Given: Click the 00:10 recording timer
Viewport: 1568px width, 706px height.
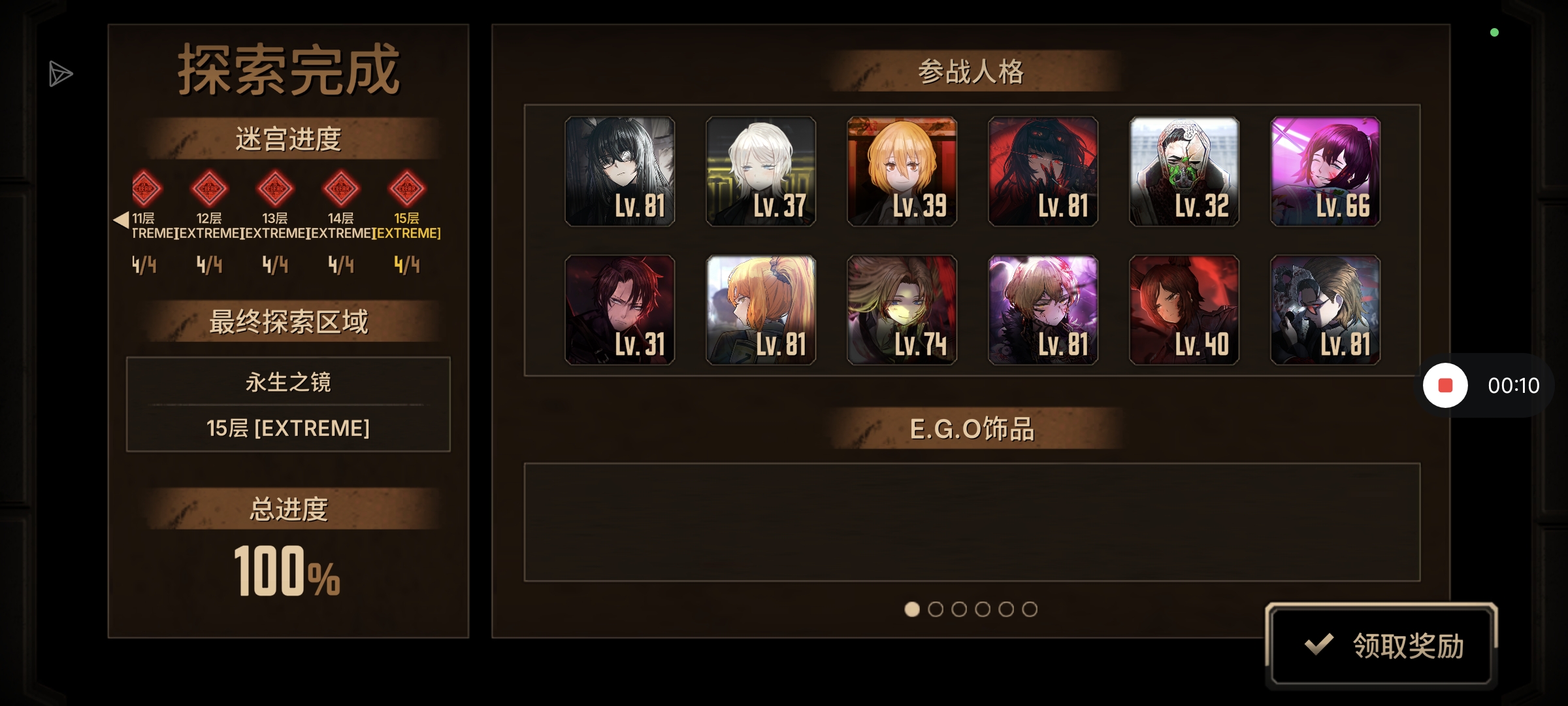Looking at the screenshot, I should pos(1513,386).
